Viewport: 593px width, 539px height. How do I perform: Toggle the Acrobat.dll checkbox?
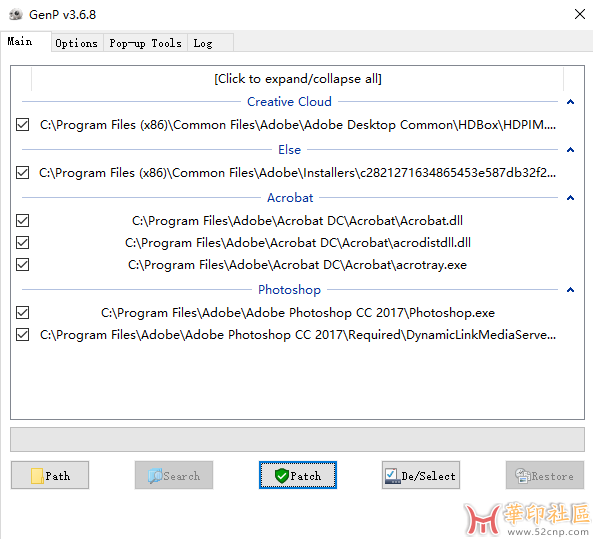click(x=23, y=221)
